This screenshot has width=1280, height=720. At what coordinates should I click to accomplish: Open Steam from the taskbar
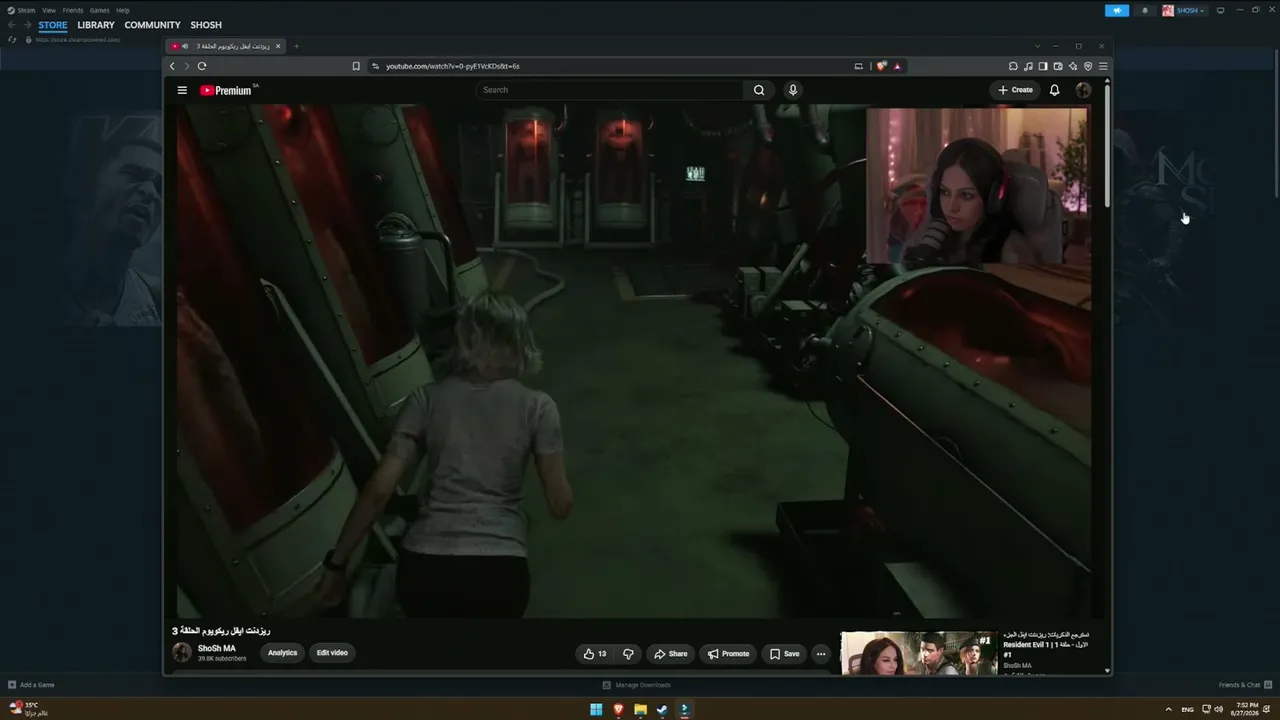[x=662, y=709]
